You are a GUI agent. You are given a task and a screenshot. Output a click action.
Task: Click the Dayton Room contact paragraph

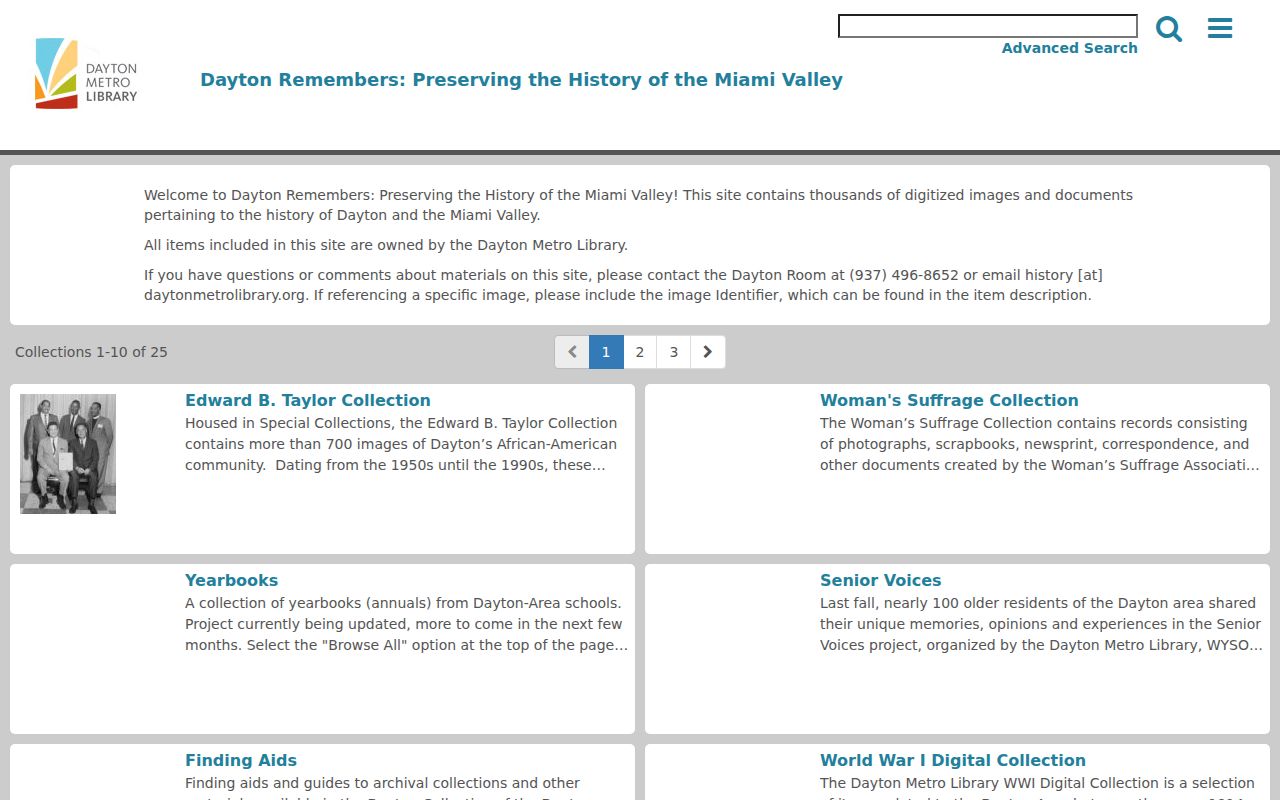point(623,285)
